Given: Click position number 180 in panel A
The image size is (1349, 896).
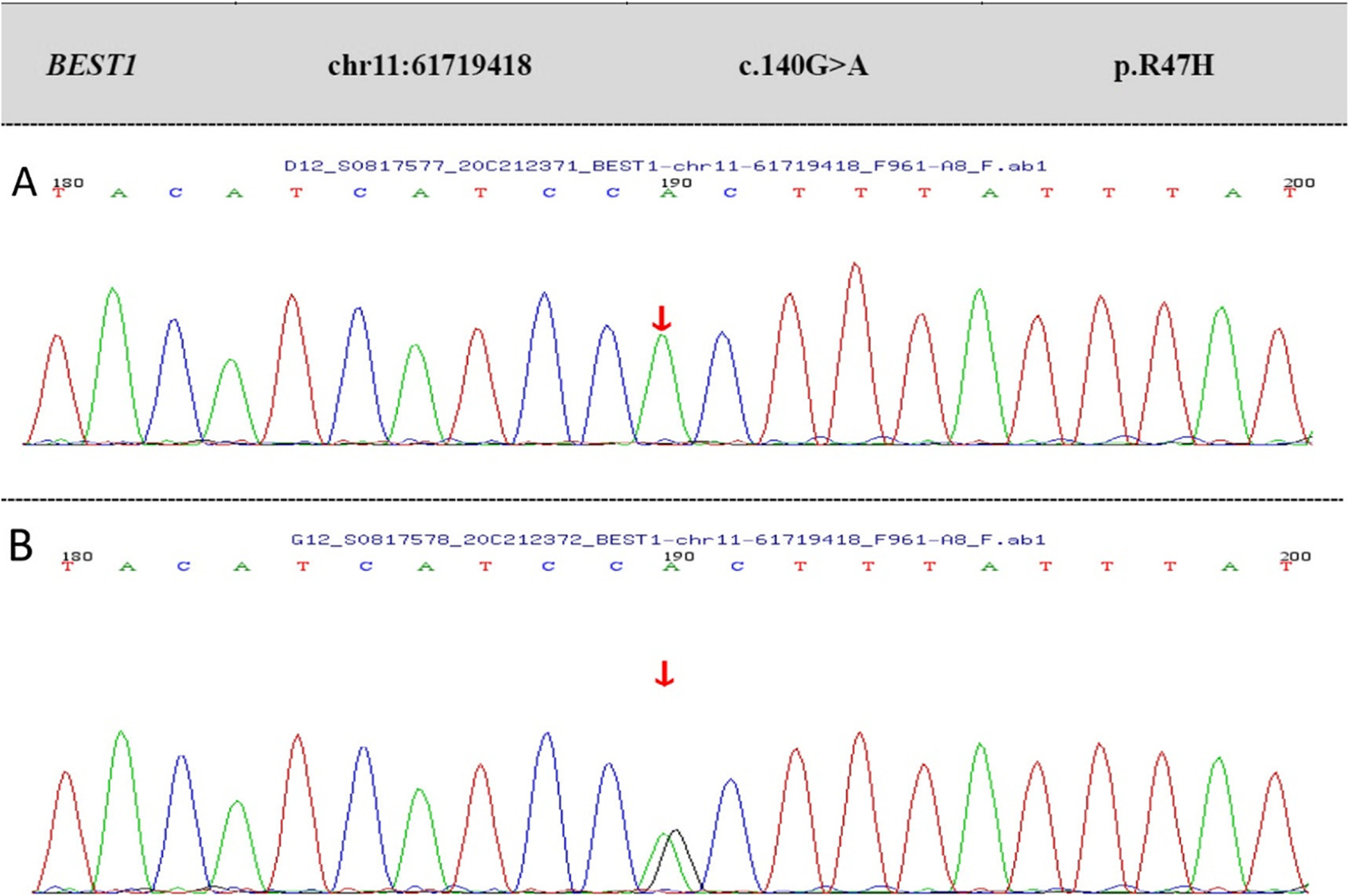Looking at the screenshot, I should pos(68,183).
